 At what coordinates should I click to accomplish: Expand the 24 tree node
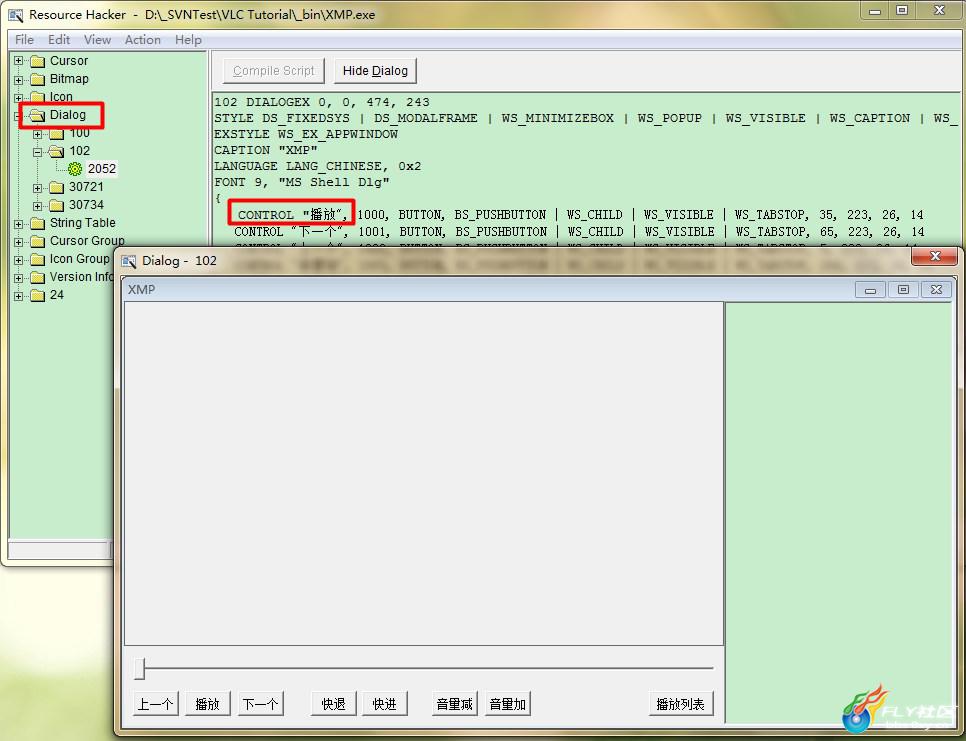click(18, 296)
